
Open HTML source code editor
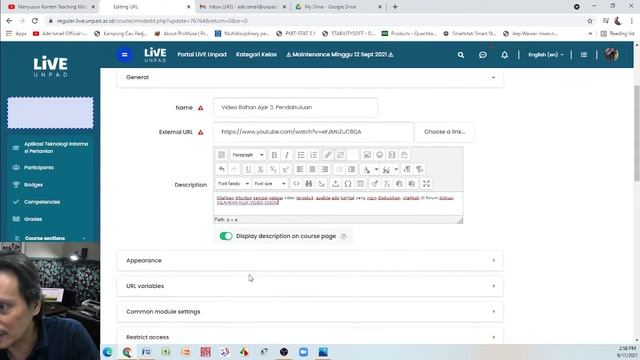click(296, 184)
